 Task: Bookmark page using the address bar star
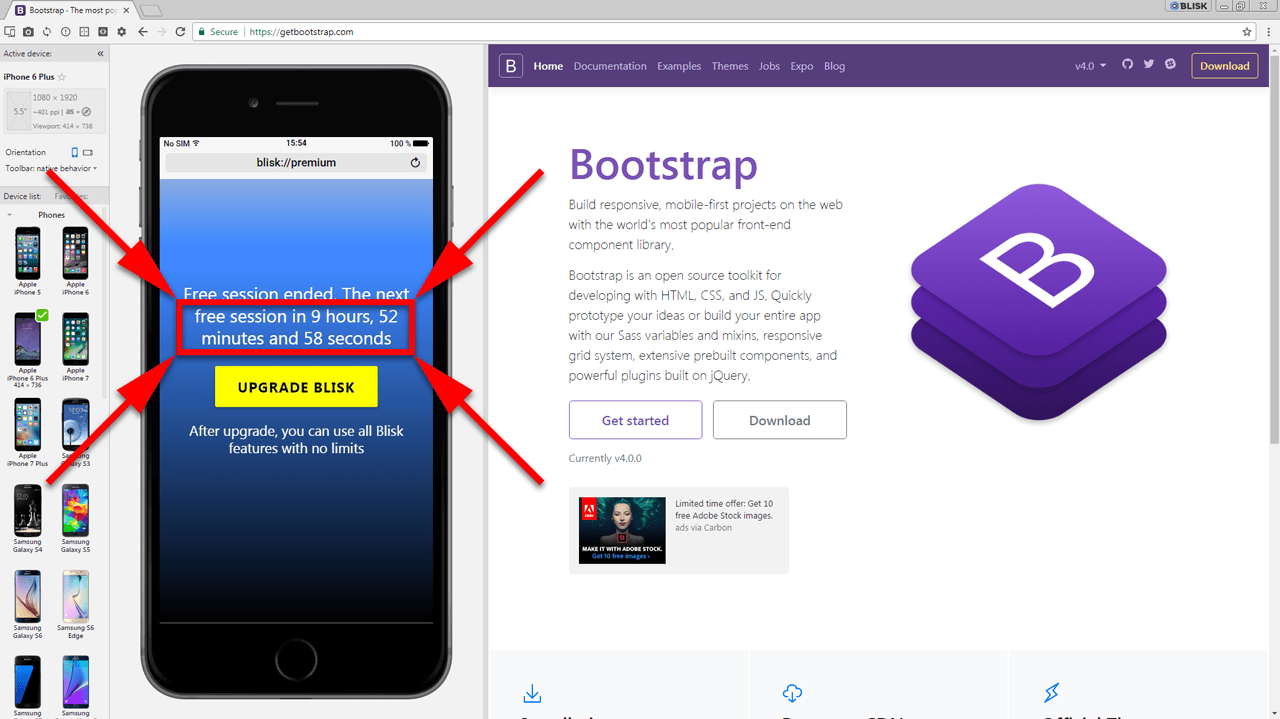(x=1247, y=32)
